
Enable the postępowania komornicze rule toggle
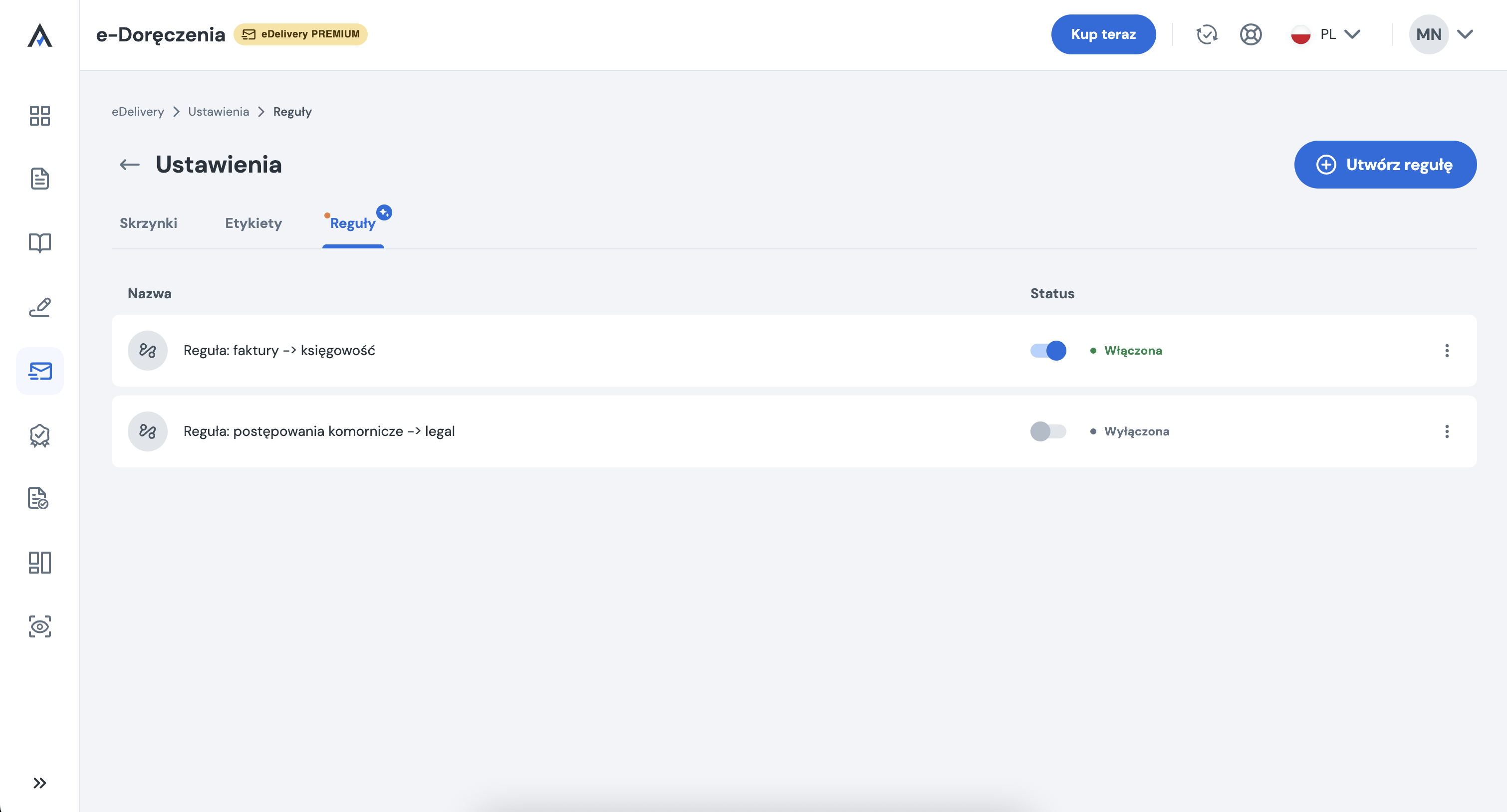point(1048,431)
